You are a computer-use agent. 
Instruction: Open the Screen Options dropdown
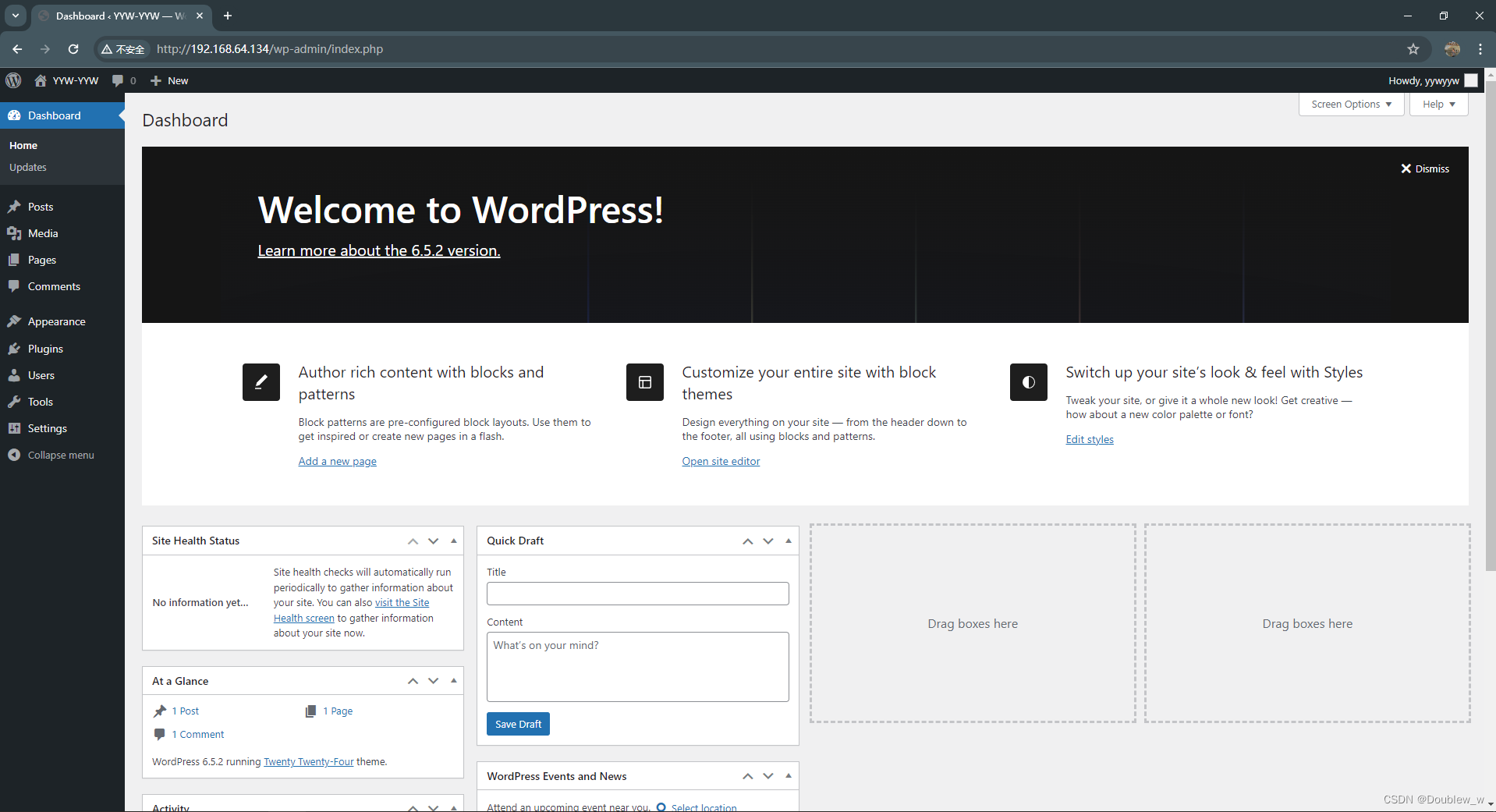coord(1350,104)
